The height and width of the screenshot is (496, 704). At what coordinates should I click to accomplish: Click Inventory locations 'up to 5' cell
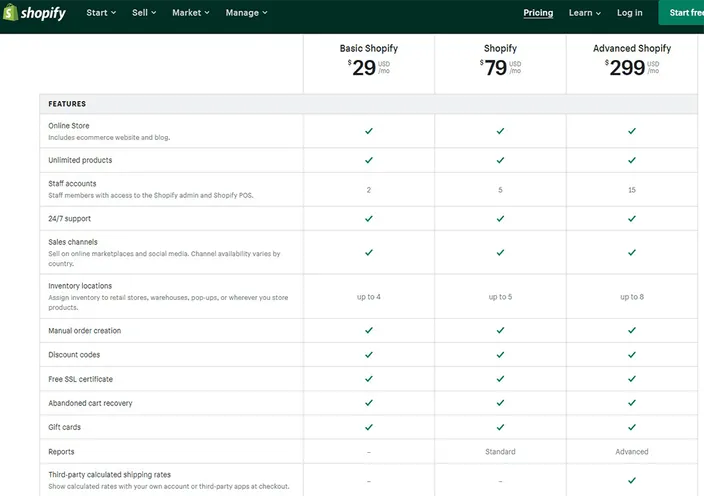(500, 297)
